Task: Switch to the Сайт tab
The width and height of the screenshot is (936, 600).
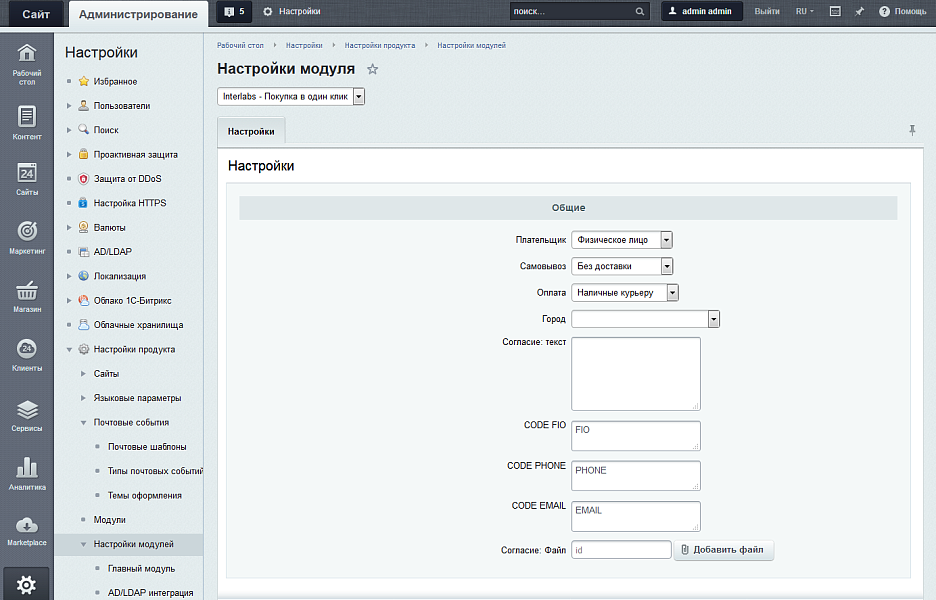Action: tap(37, 13)
